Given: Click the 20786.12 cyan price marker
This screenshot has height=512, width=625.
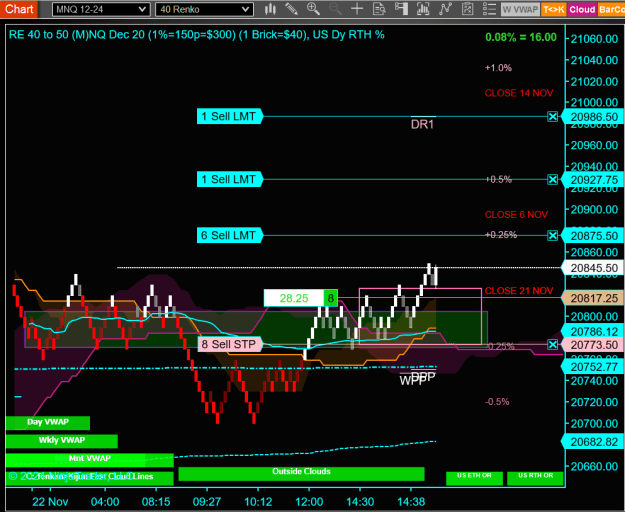Looking at the screenshot, I should tap(594, 331).
